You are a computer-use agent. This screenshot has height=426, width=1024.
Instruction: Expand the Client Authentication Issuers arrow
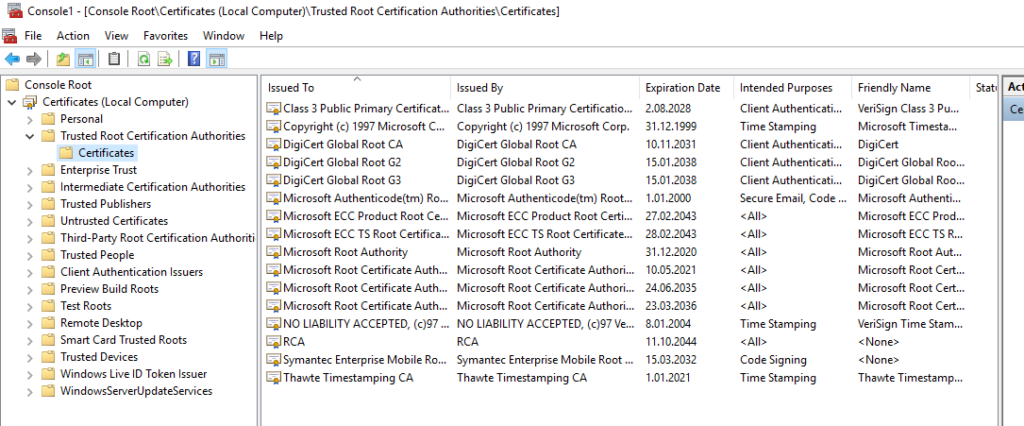29,272
